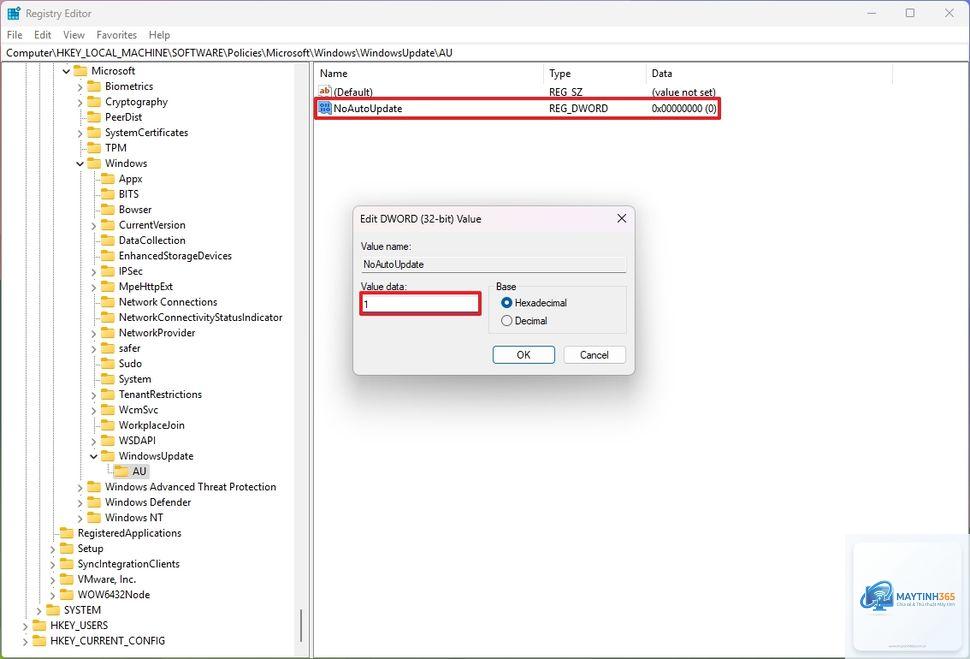Open the Favorites menu

[116, 35]
